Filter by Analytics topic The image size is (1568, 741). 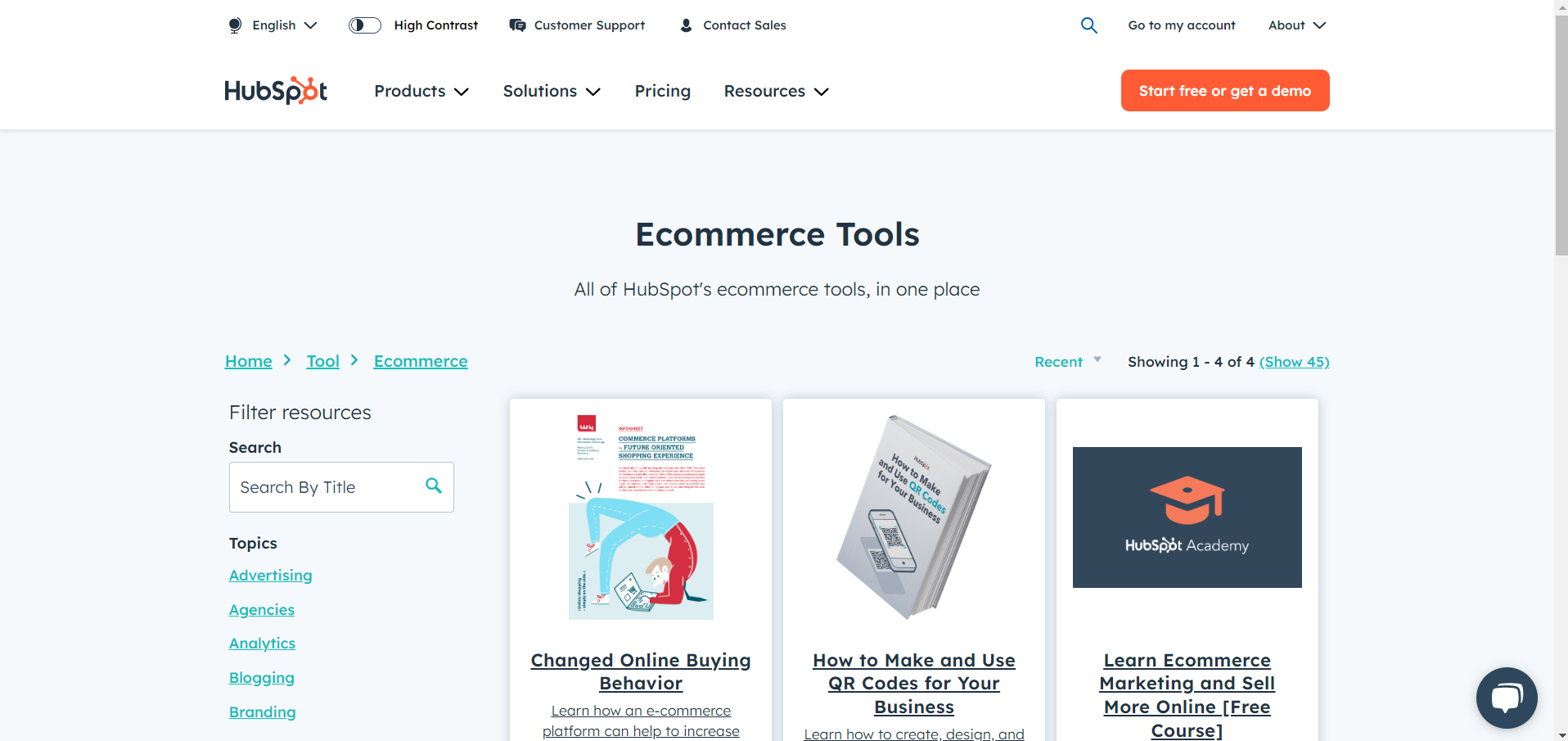(262, 644)
